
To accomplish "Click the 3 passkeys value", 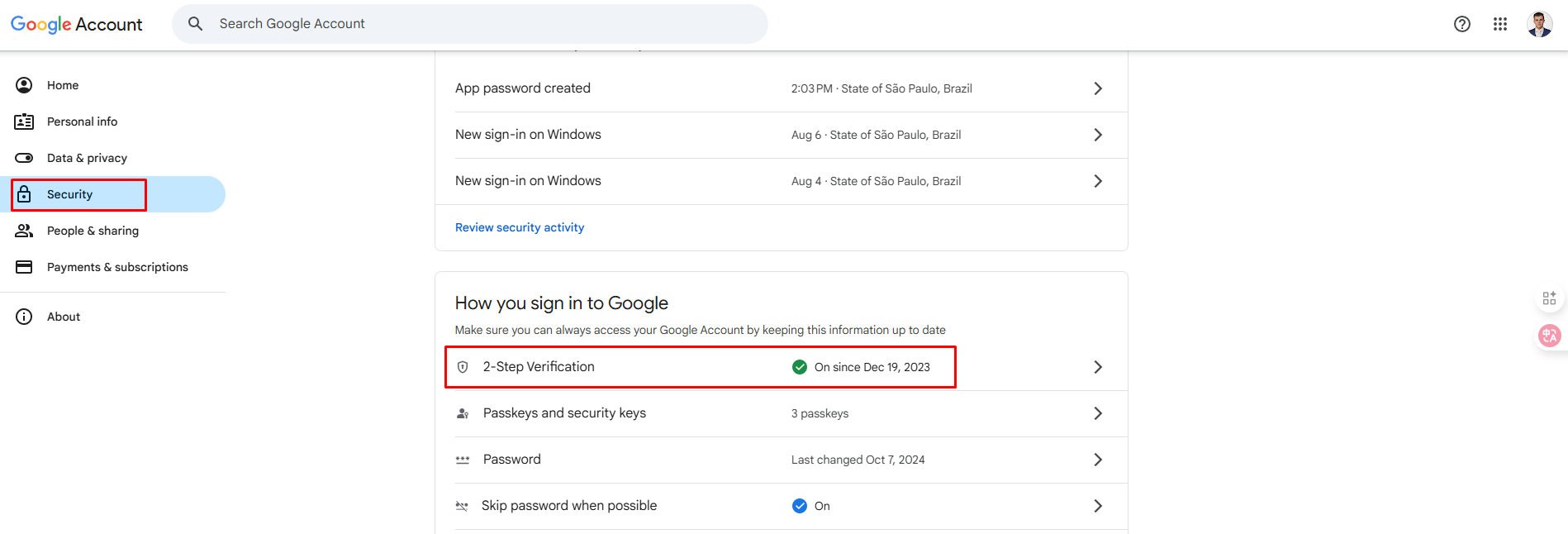I will click(x=820, y=413).
